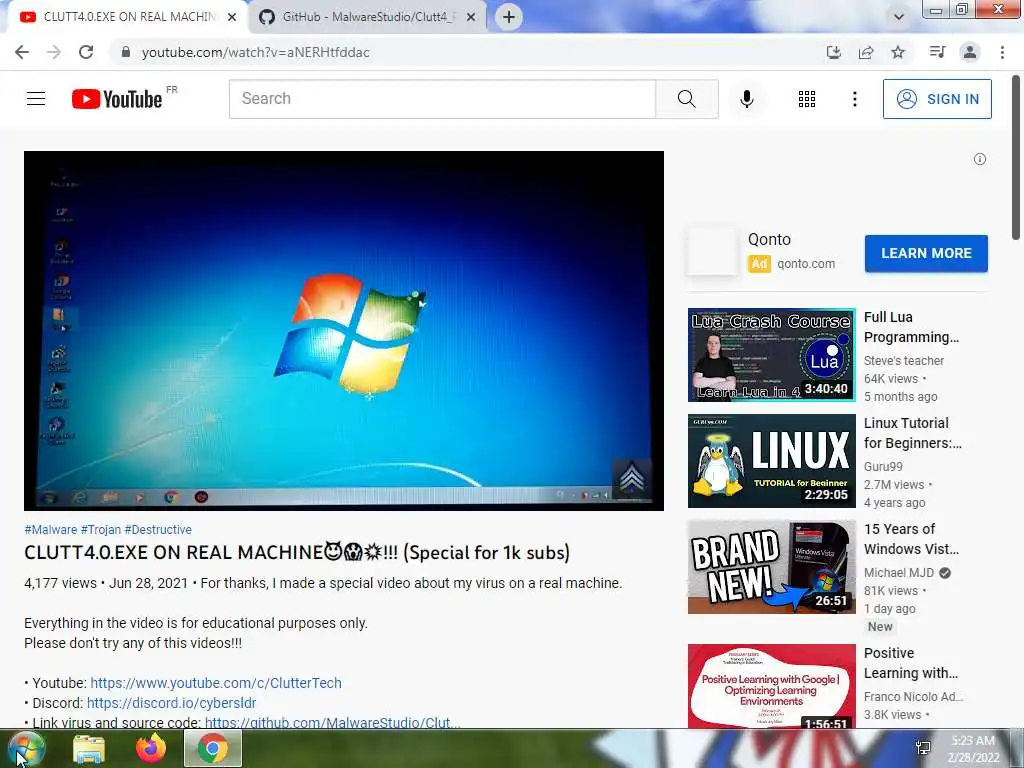Image resolution: width=1024 pixels, height=768 pixels.
Task: Click the Positive Learning with video title
Action: (x=911, y=663)
